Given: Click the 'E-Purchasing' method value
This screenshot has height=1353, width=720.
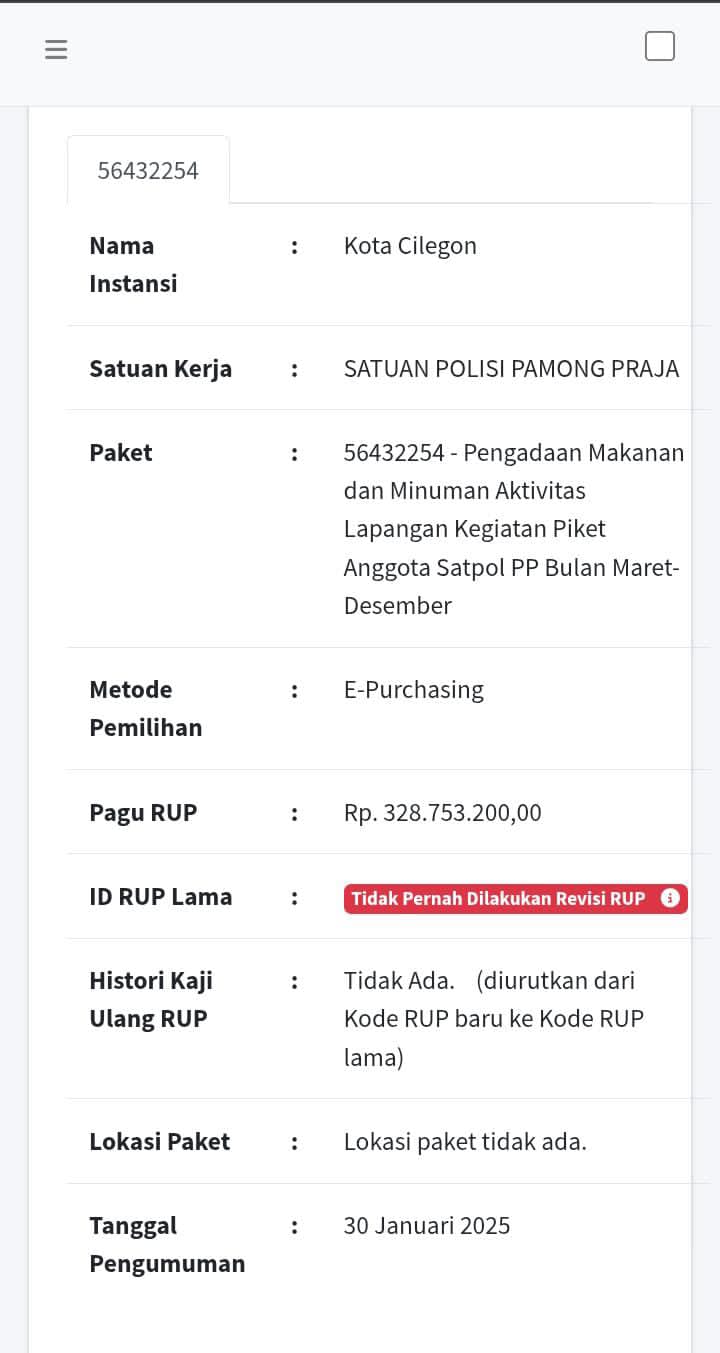Looking at the screenshot, I should coord(413,690).
